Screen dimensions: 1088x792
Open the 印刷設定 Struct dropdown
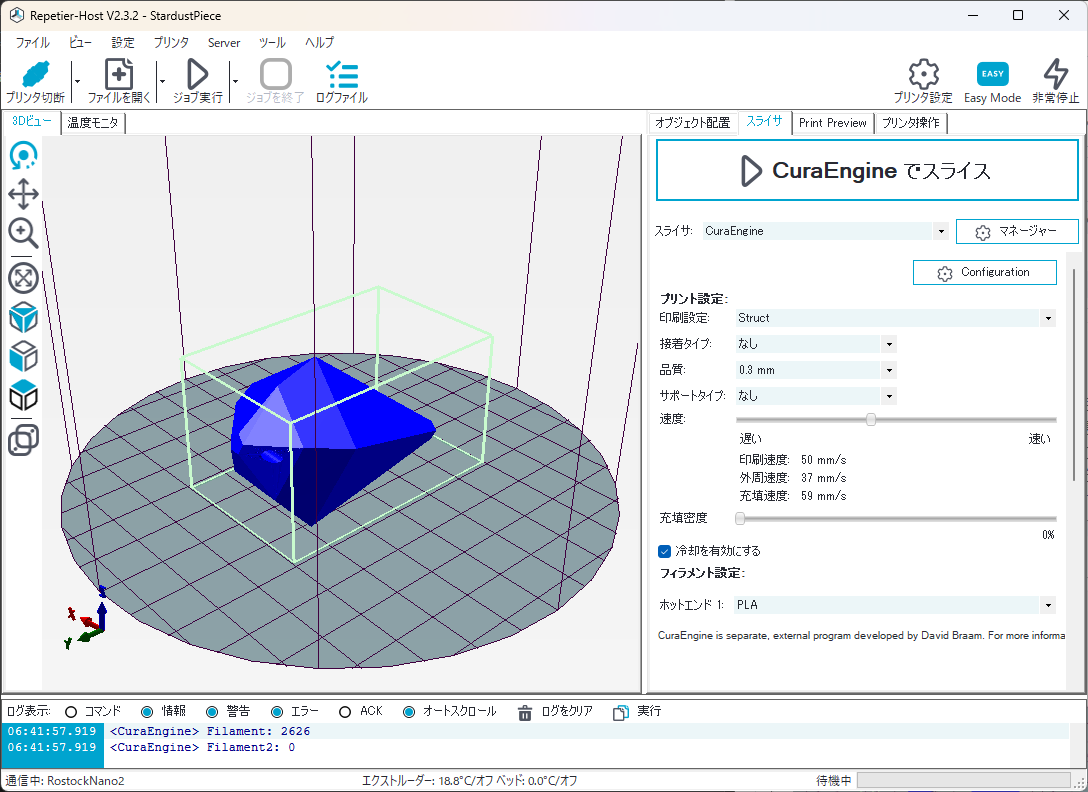pyautogui.click(x=1048, y=318)
